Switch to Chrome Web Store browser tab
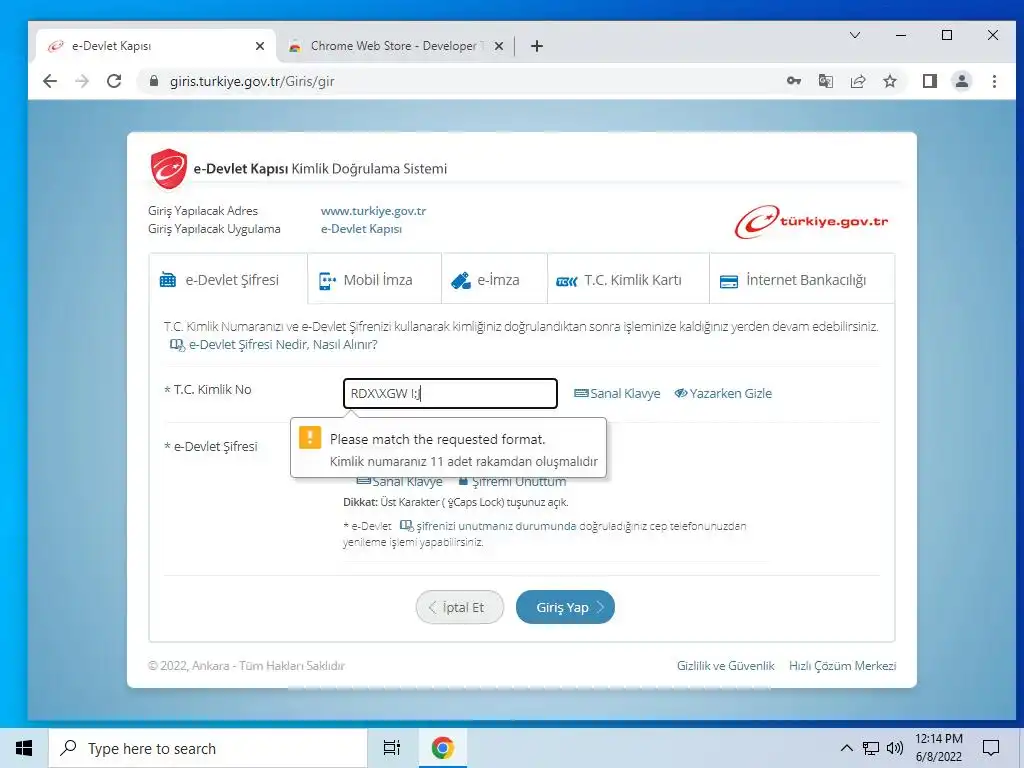This screenshot has height=768, width=1024. click(x=394, y=46)
